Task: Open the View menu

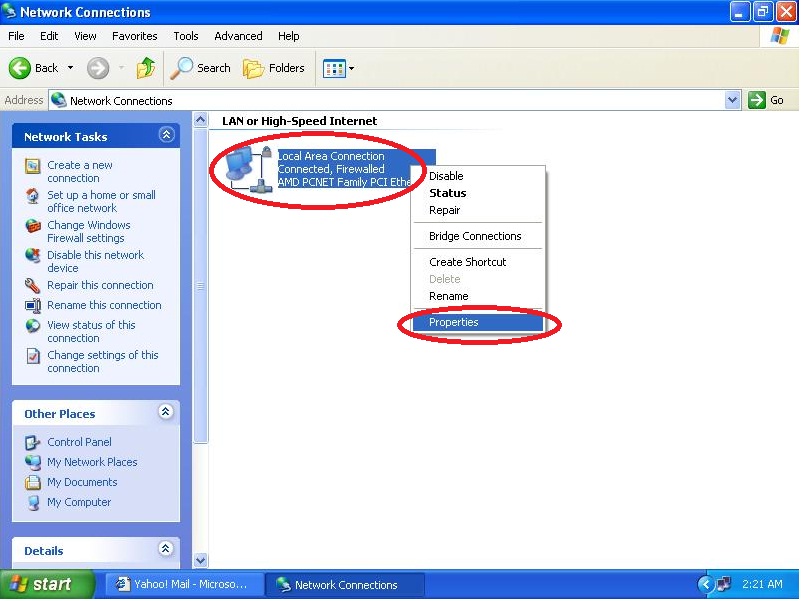Action: 85,36
